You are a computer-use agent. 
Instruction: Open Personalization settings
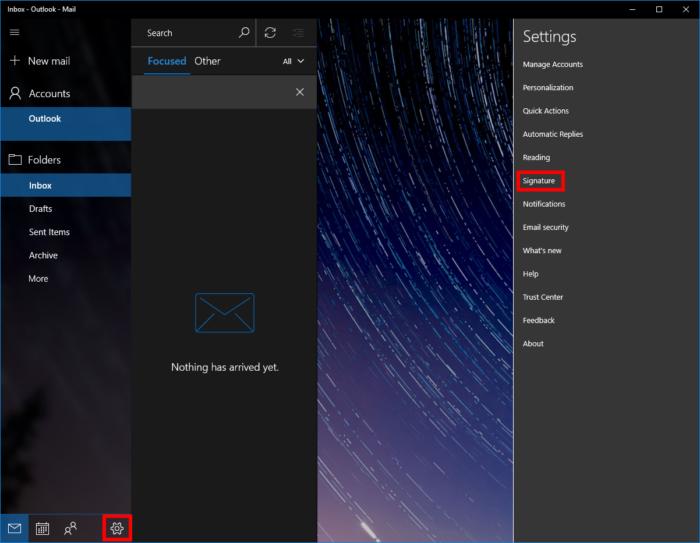coord(548,88)
